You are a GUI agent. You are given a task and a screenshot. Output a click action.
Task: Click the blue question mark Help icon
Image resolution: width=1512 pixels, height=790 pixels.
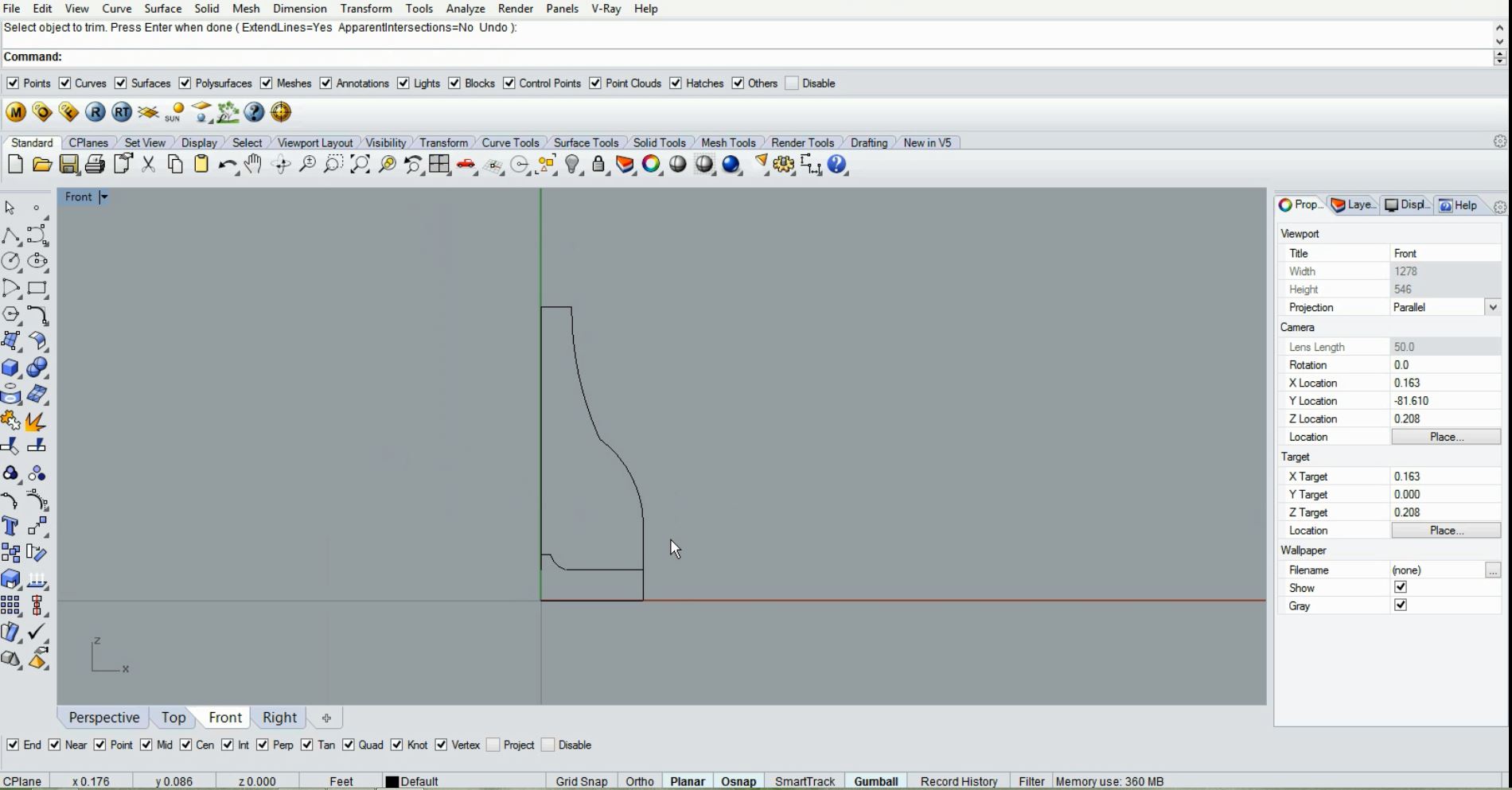(837, 165)
